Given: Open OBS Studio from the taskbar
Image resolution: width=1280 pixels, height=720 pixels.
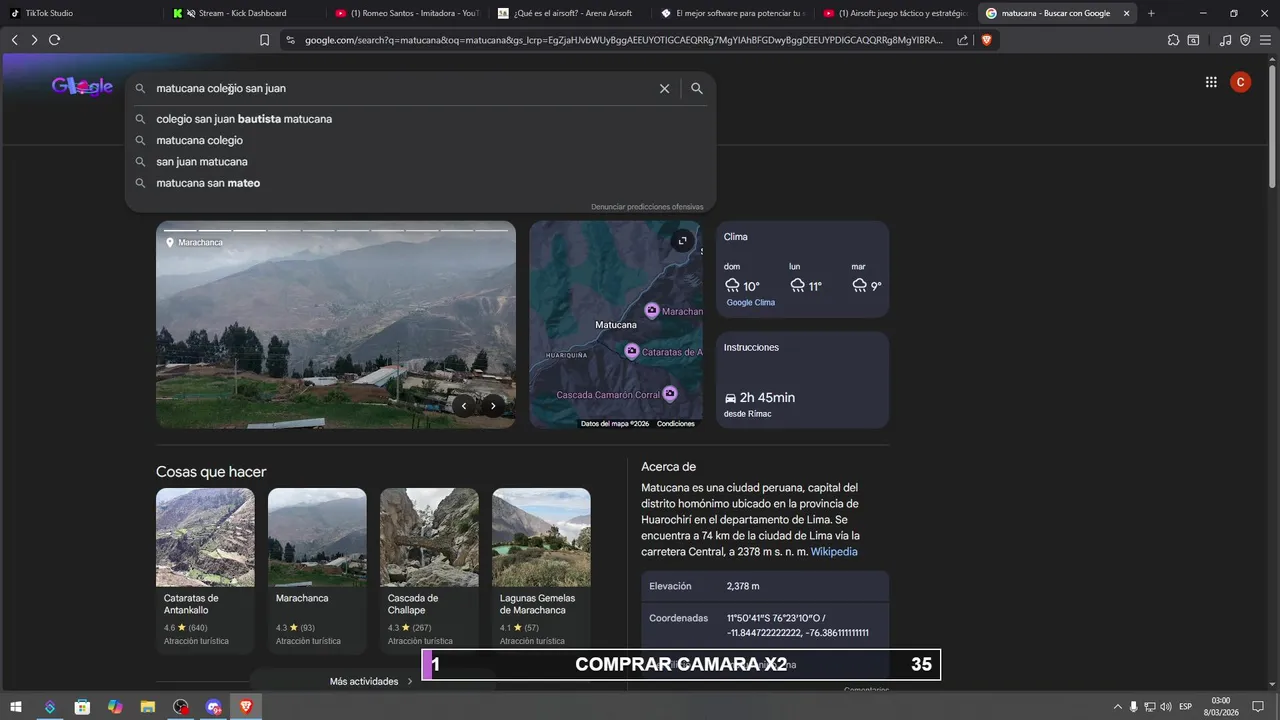Looking at the screenshot, I should [180, 707].
